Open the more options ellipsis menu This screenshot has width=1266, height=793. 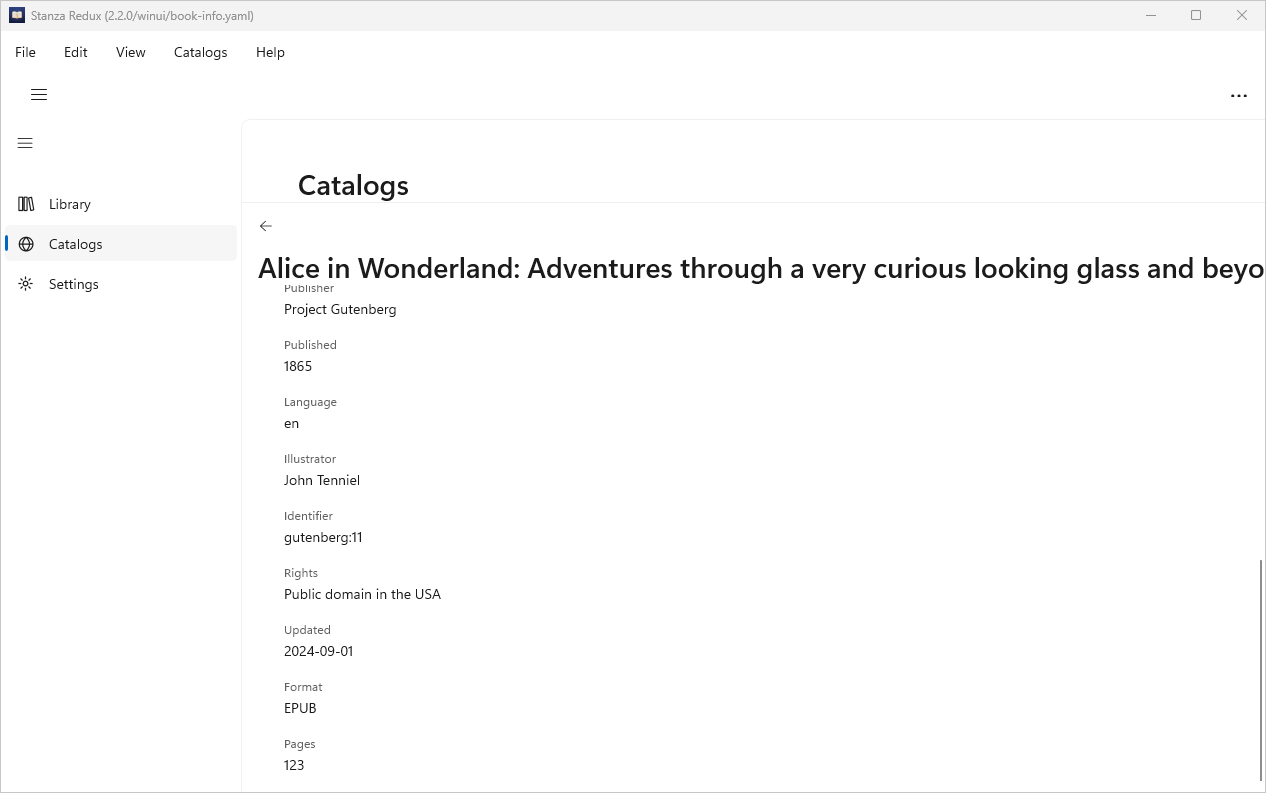point(1239,96)
